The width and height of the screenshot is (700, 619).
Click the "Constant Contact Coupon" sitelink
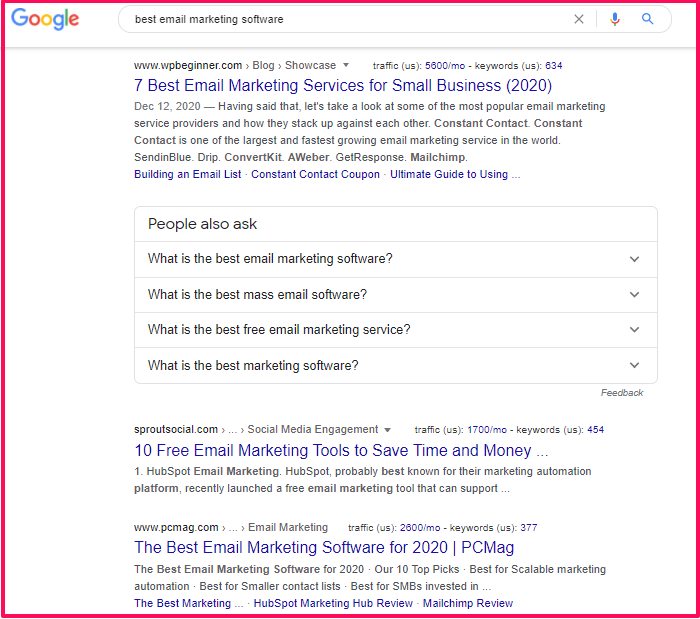(315, 174)
